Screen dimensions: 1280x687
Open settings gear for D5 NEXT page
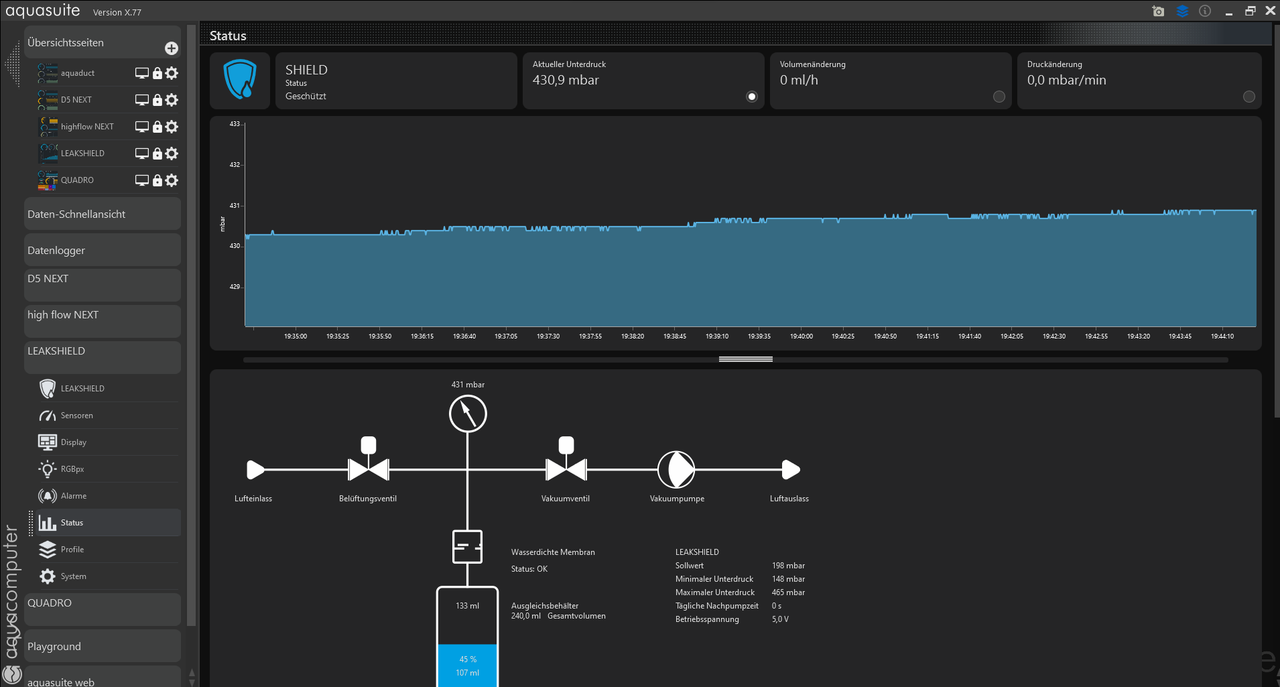point(172,100)
